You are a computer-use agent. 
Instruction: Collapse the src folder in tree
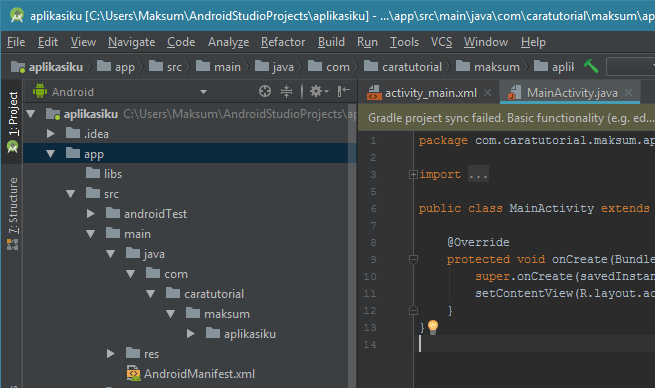click(x=71, y=194)
